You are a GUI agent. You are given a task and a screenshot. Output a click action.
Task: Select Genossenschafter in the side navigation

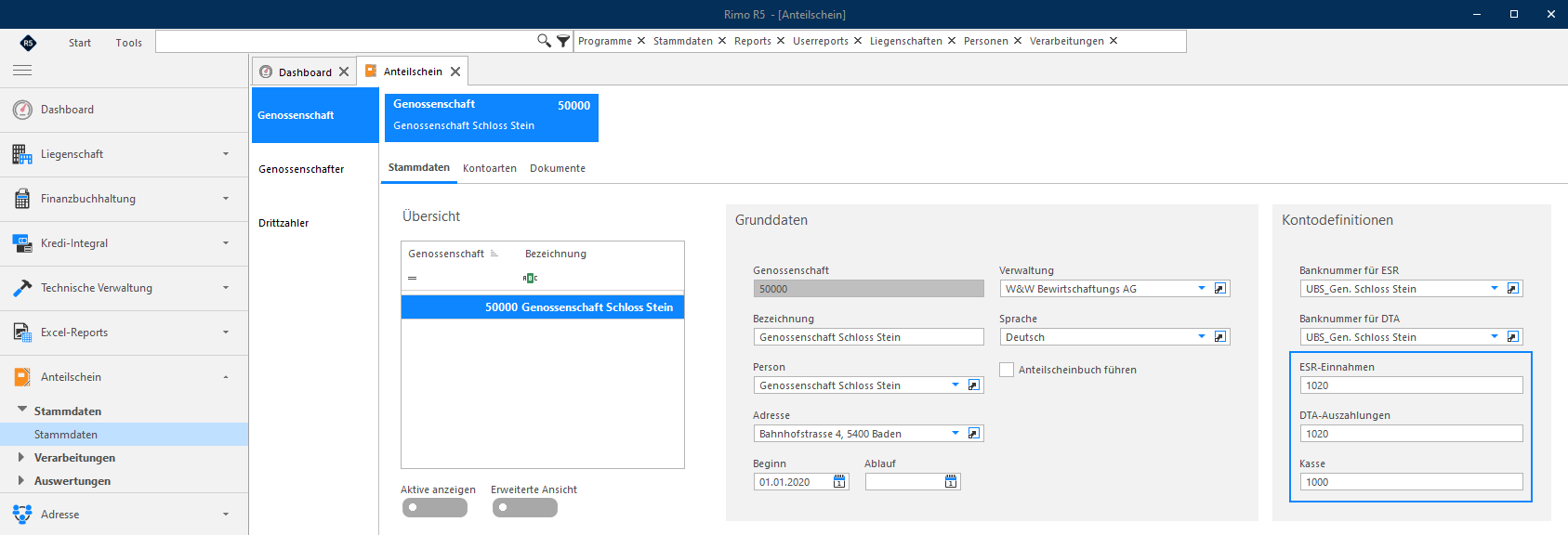click(x=301, y=169)
